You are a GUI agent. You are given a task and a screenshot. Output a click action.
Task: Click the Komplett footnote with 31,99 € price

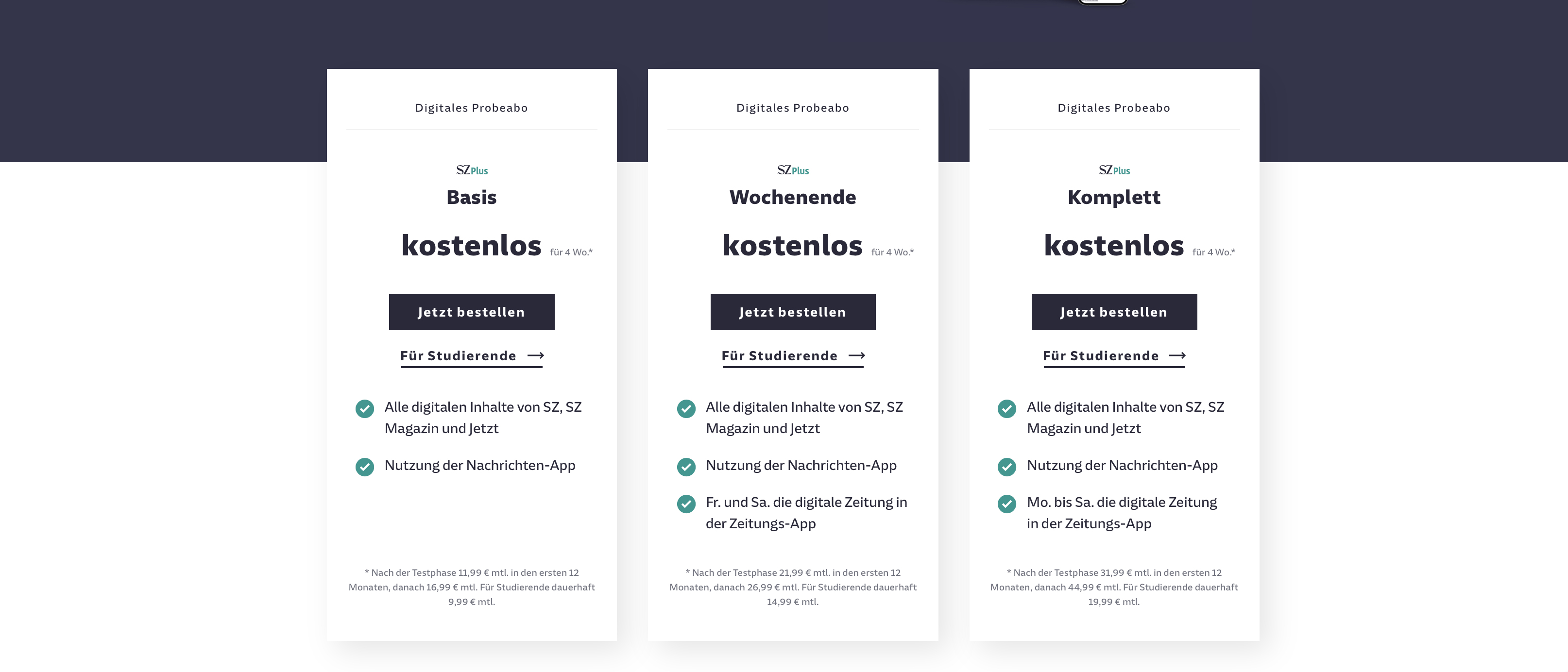tap(1114, 588)
